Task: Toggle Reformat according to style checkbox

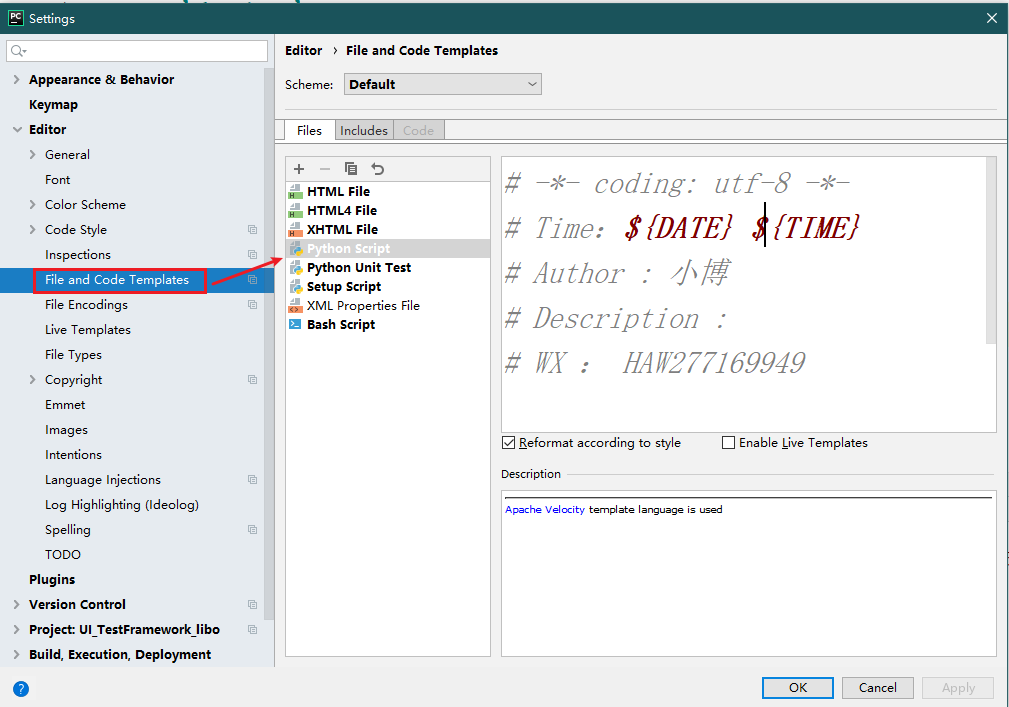Action: tap(509, 443)
